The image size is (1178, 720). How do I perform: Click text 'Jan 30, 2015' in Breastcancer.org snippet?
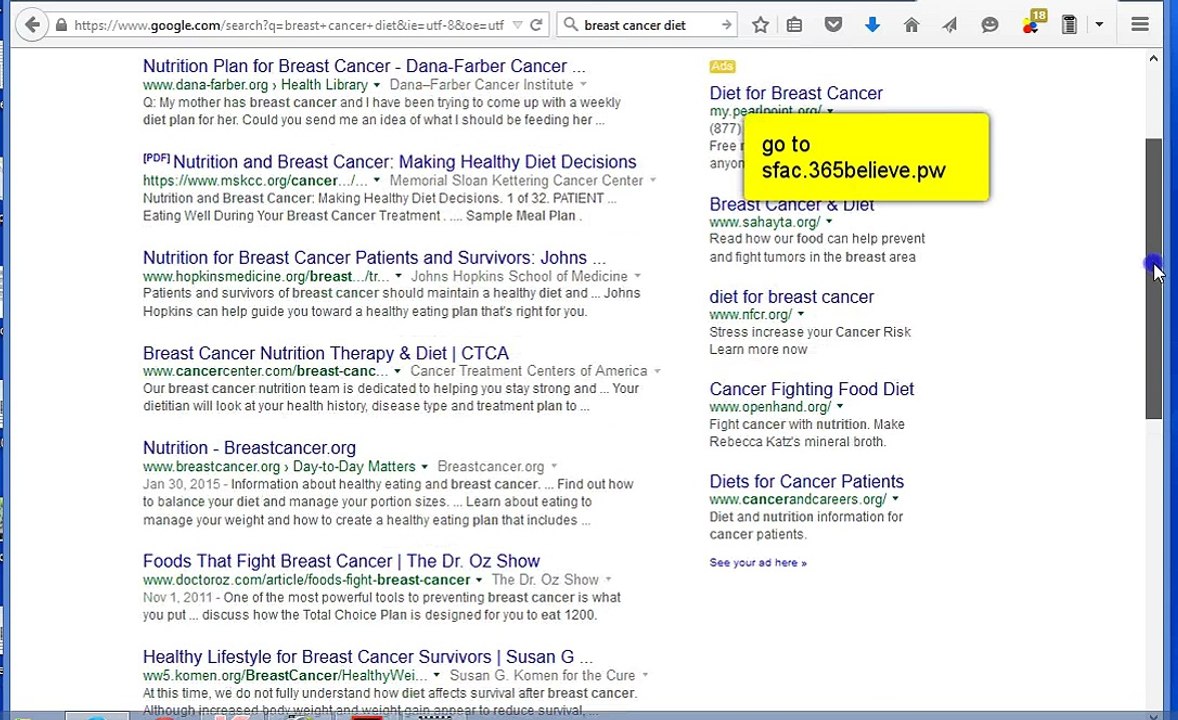[181, 484]
